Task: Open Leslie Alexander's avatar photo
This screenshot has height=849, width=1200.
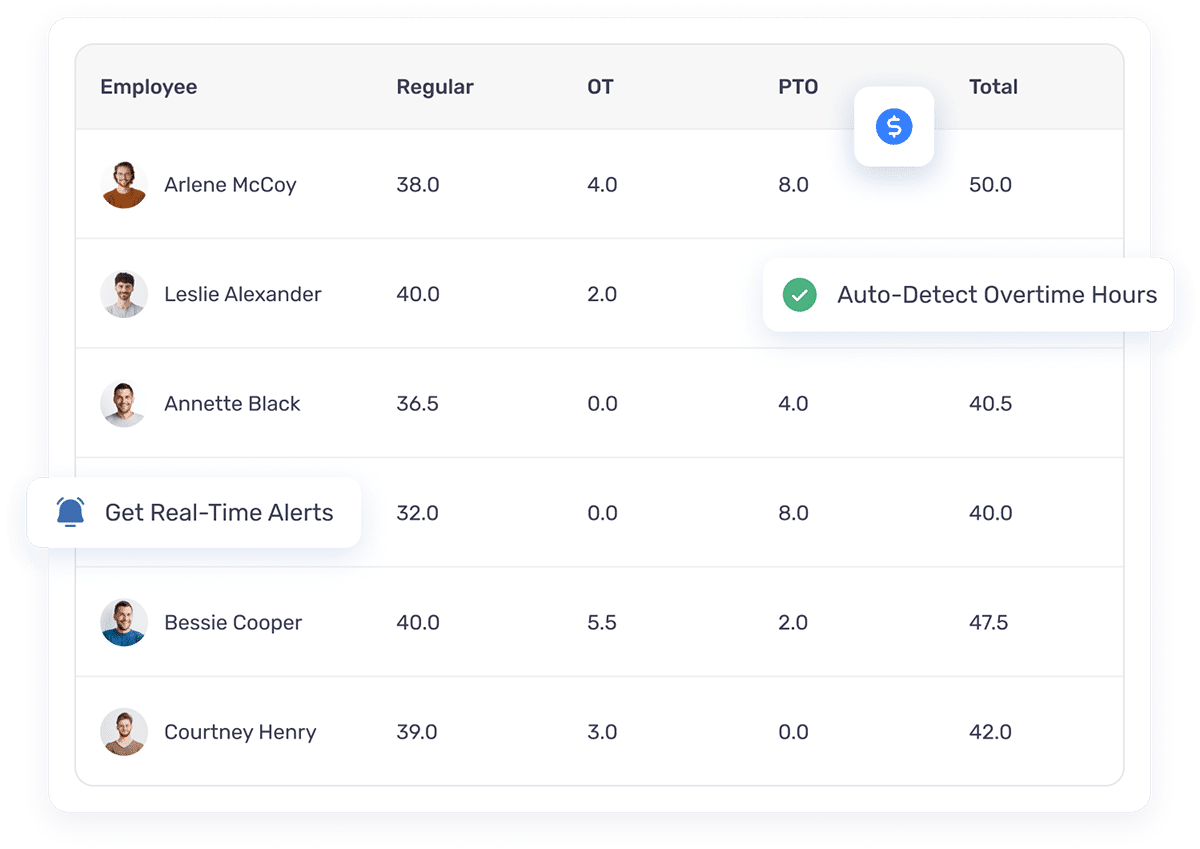Action: tap(124, 294)
